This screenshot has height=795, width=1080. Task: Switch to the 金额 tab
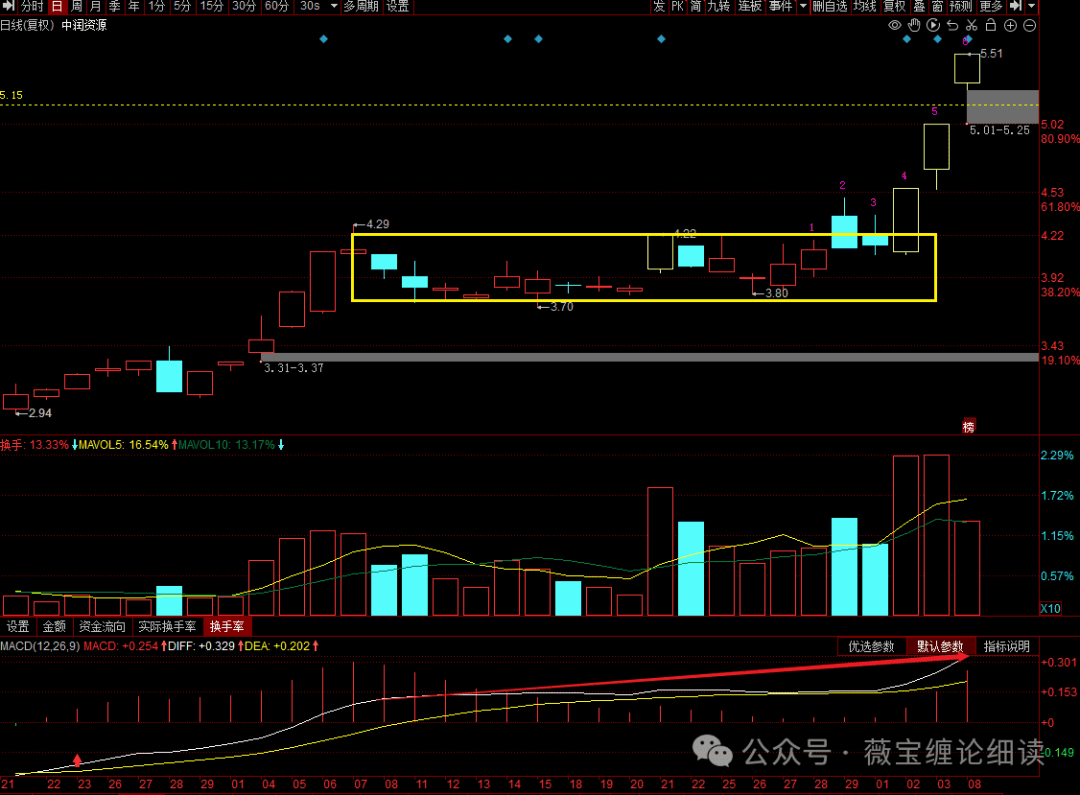54,626
